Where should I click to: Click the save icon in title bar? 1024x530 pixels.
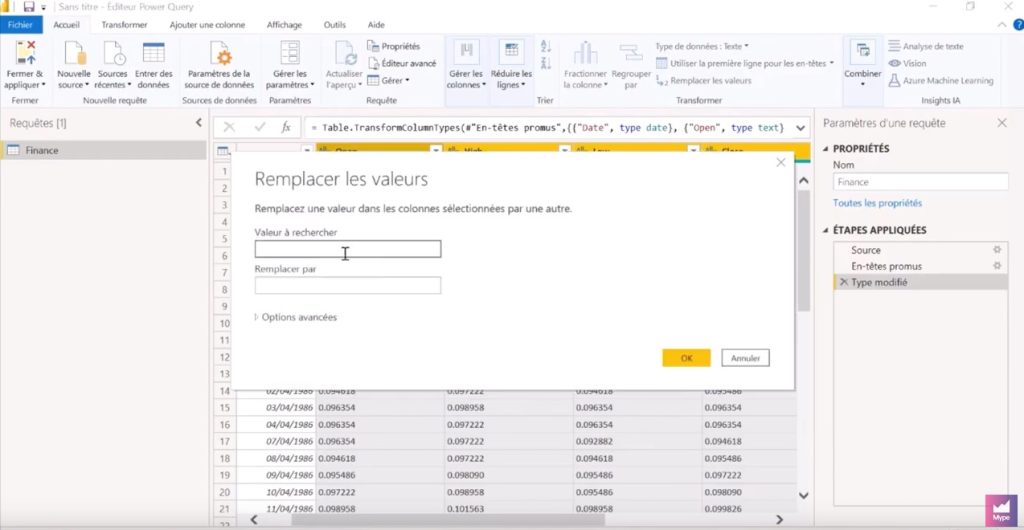pos(29,7)
